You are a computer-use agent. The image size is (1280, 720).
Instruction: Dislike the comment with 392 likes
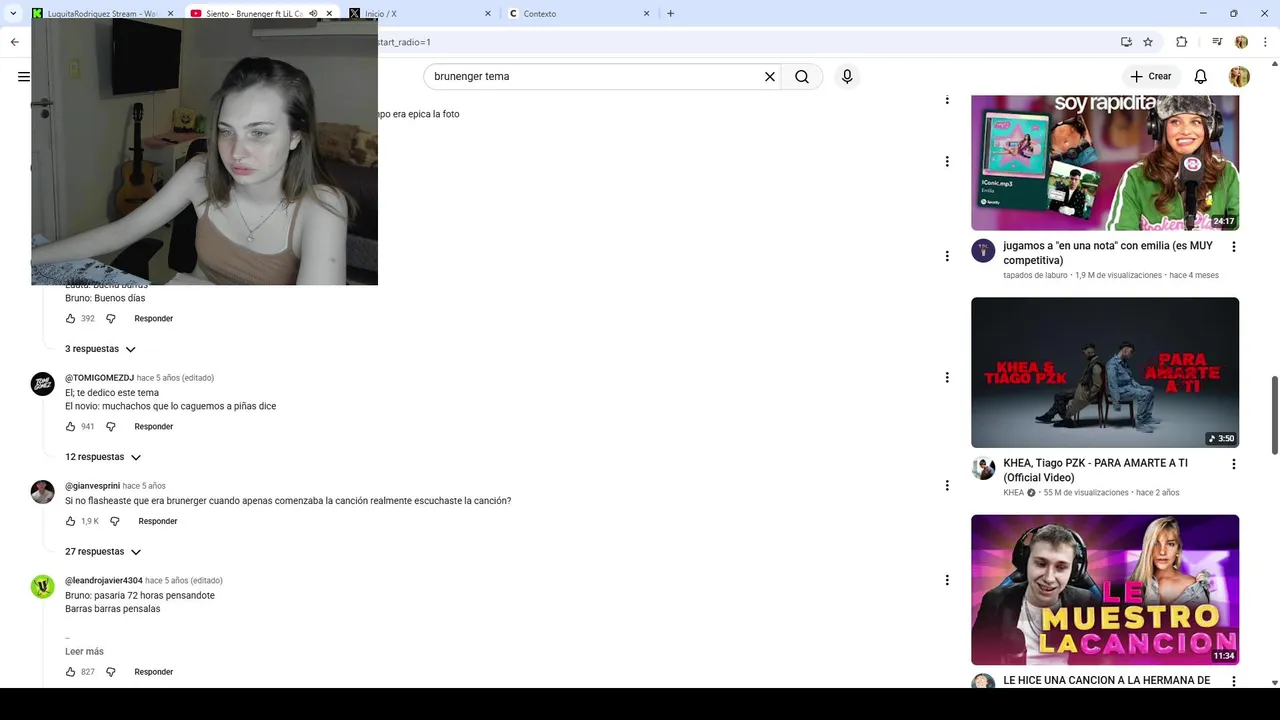(x=111, y=319)
